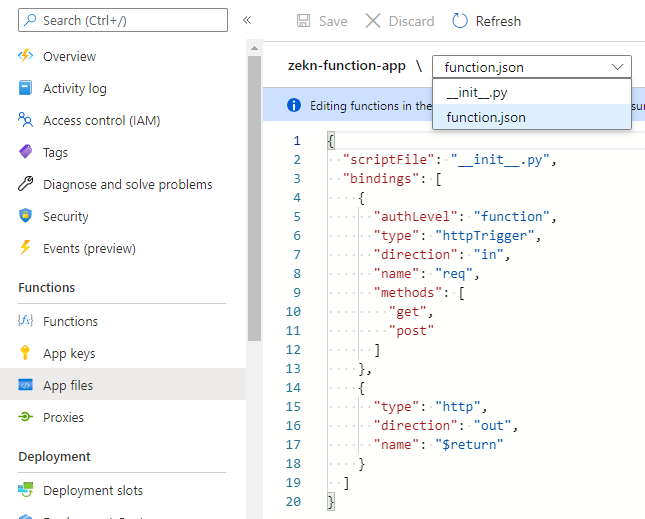Click the Security shield icon
This screenshot has width=645, height=519.
coord(26,216)
